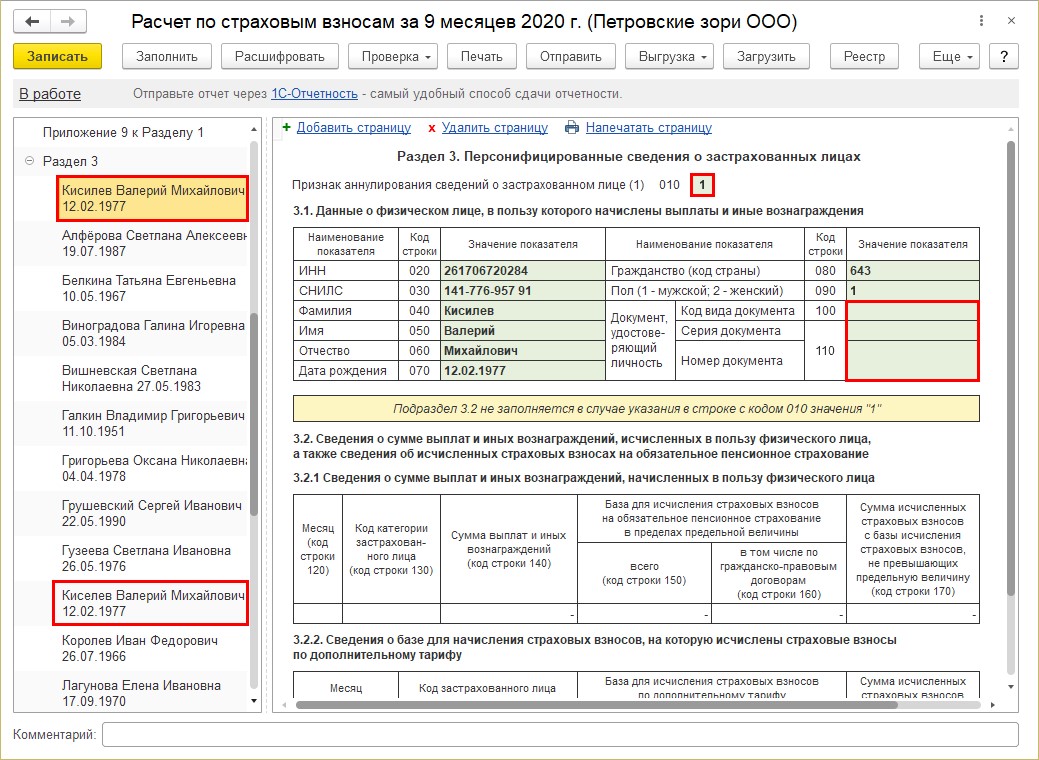This screenshot has width=1039, height=760.
Task: Select Галкин Владимир Григорьевич entry
Action: [152, 423]
